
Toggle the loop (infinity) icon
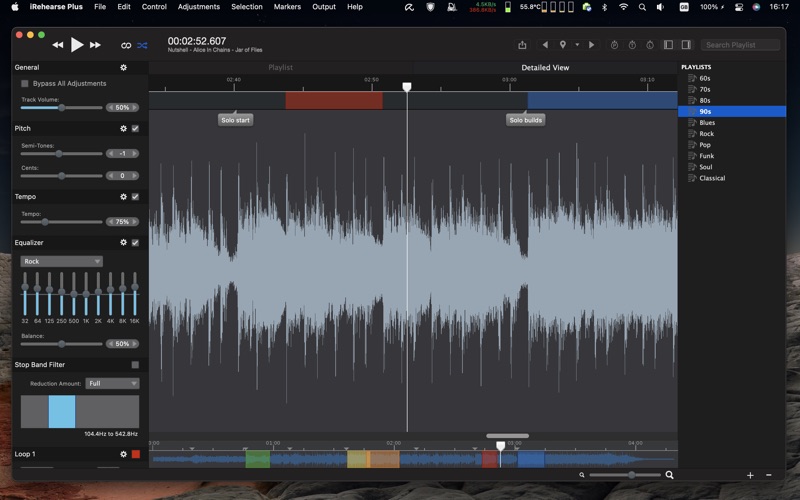(x=126, y=45)
